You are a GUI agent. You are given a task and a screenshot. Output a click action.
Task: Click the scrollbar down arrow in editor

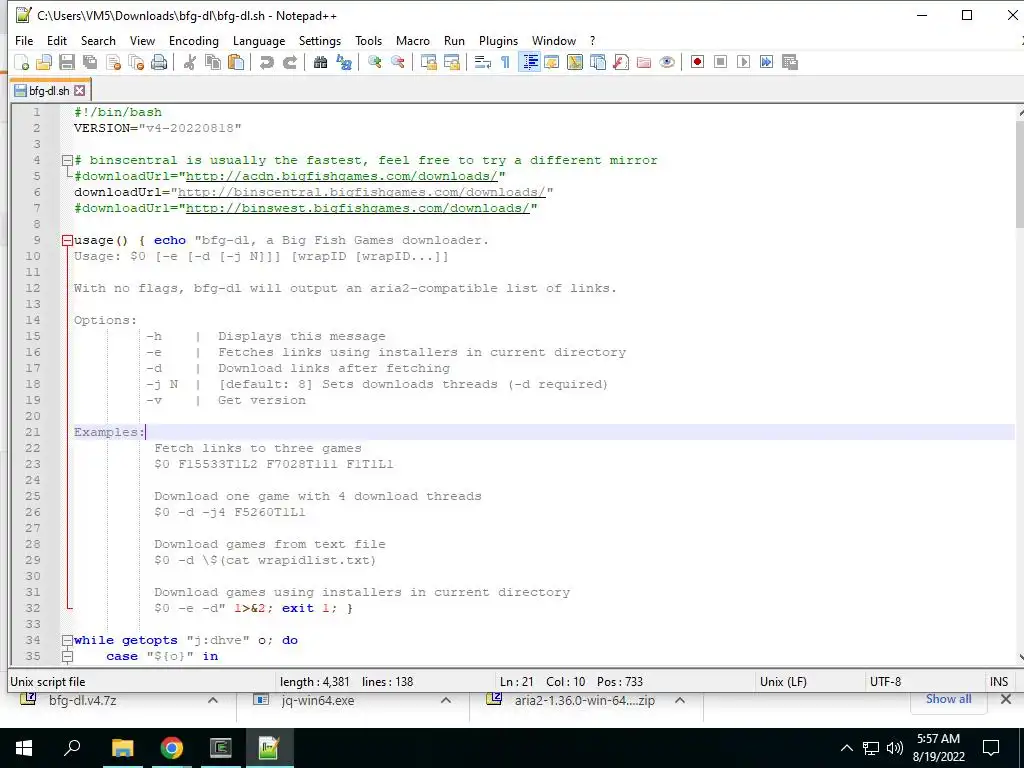[x=1019, y=657]
